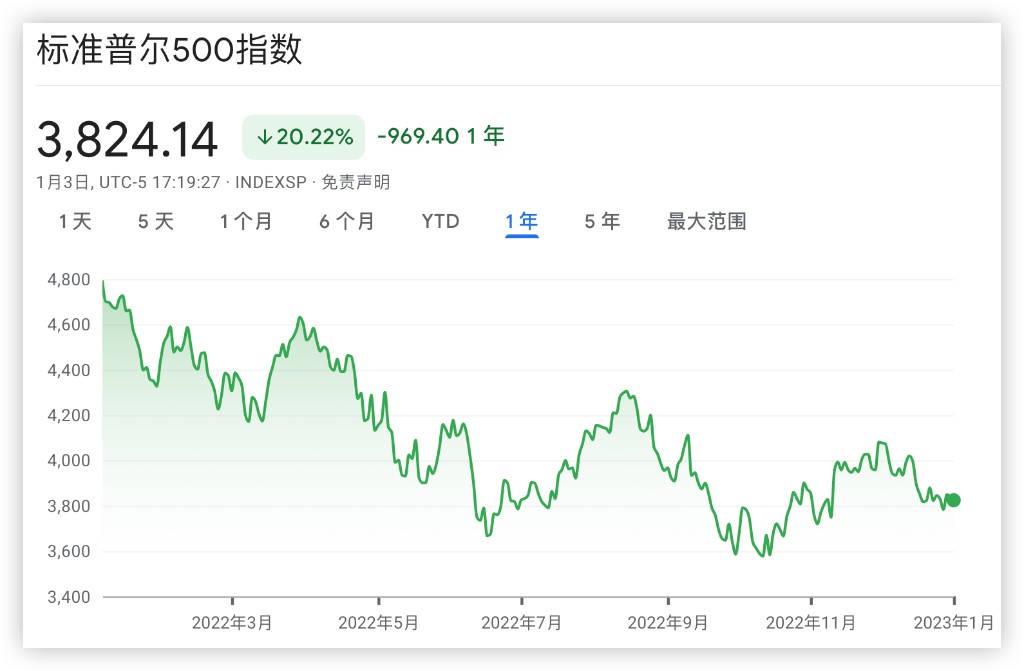
Task: Click the 2022年11月 x-axis label
Action: pos(811,622)
